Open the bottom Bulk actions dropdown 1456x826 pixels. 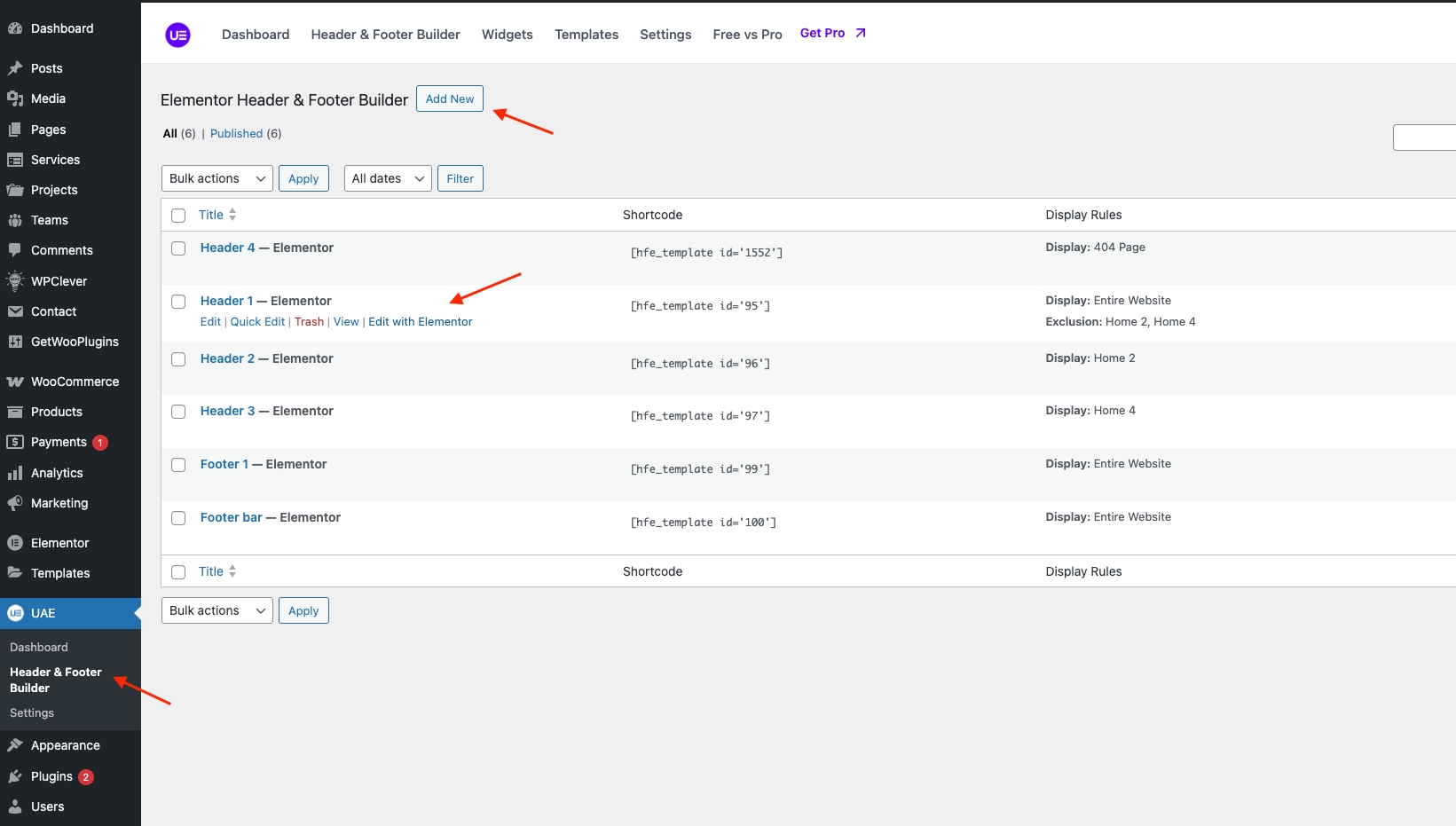tap(216, 610)
